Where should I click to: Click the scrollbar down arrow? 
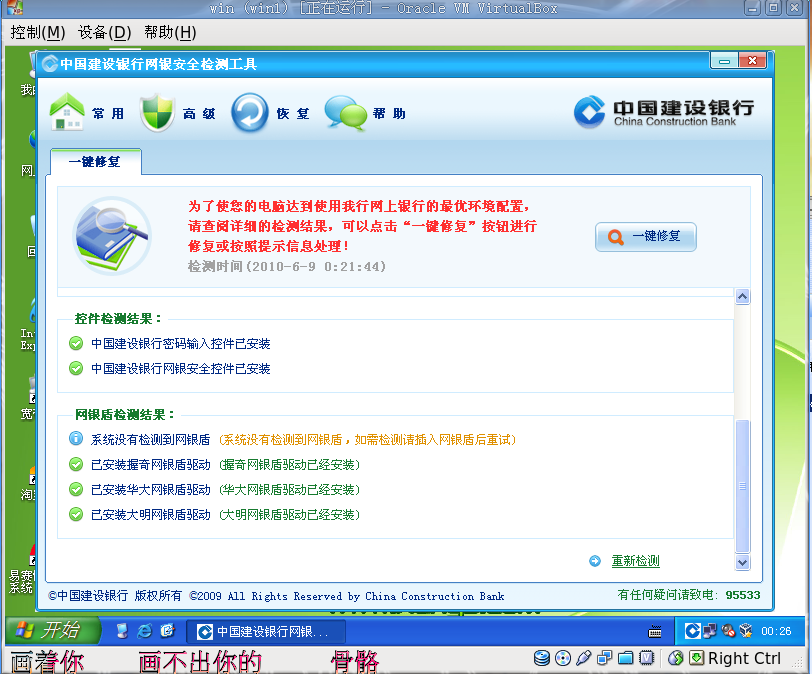(743, 563)
